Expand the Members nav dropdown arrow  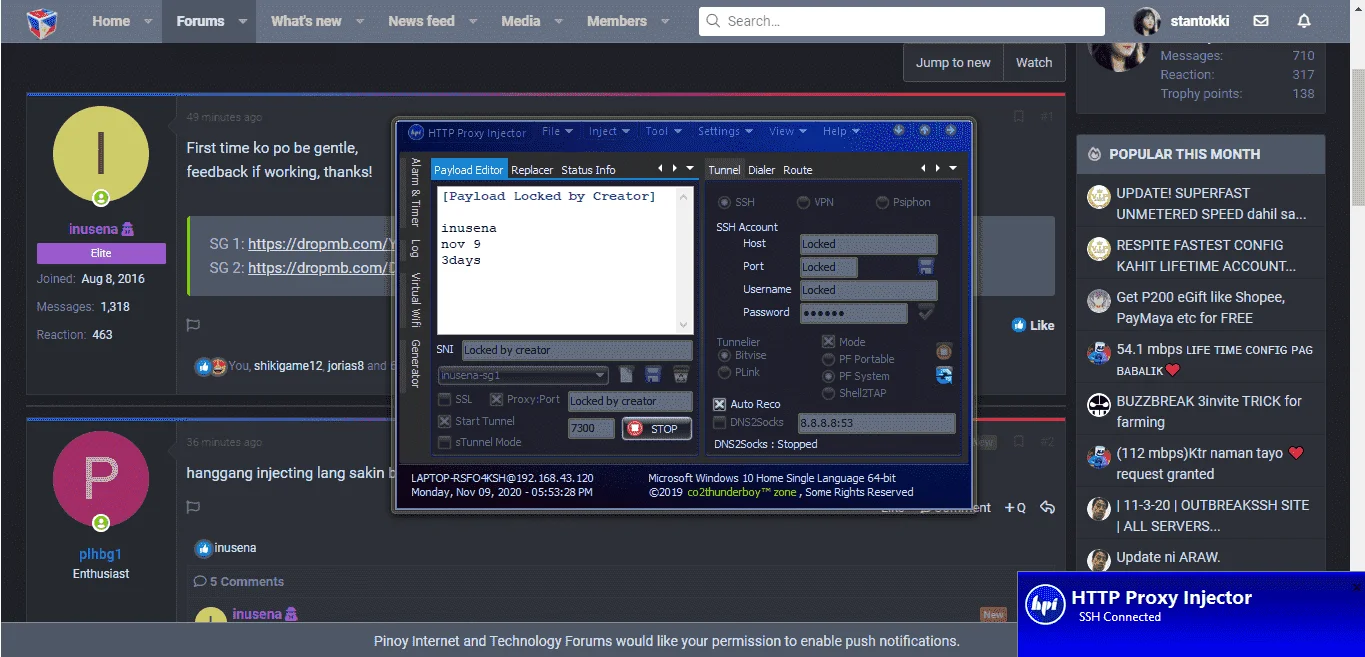[x=666, y=21]
